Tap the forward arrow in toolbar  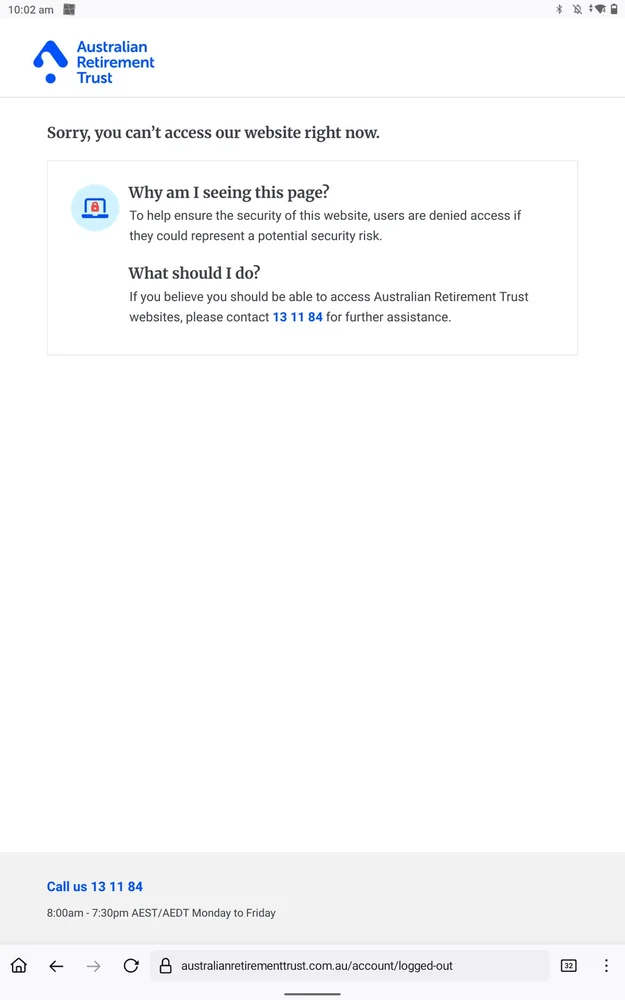pos(94,966)
